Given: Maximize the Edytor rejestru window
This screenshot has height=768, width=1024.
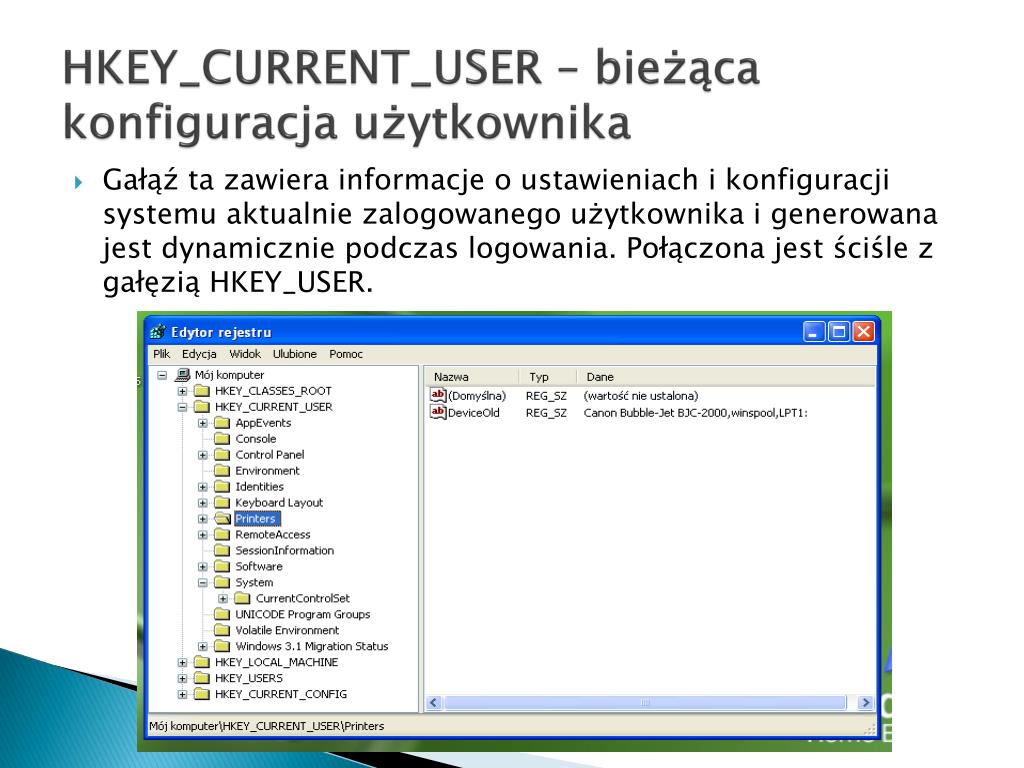Looking at the screenshot, I should 839,332.
